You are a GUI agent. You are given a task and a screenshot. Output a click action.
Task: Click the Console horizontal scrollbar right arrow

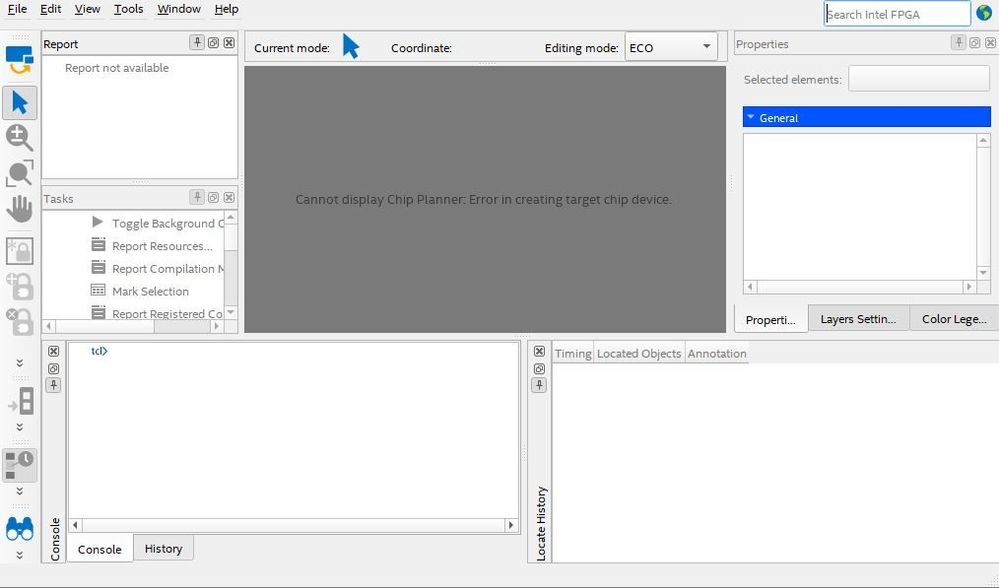[x=510, y=526]
